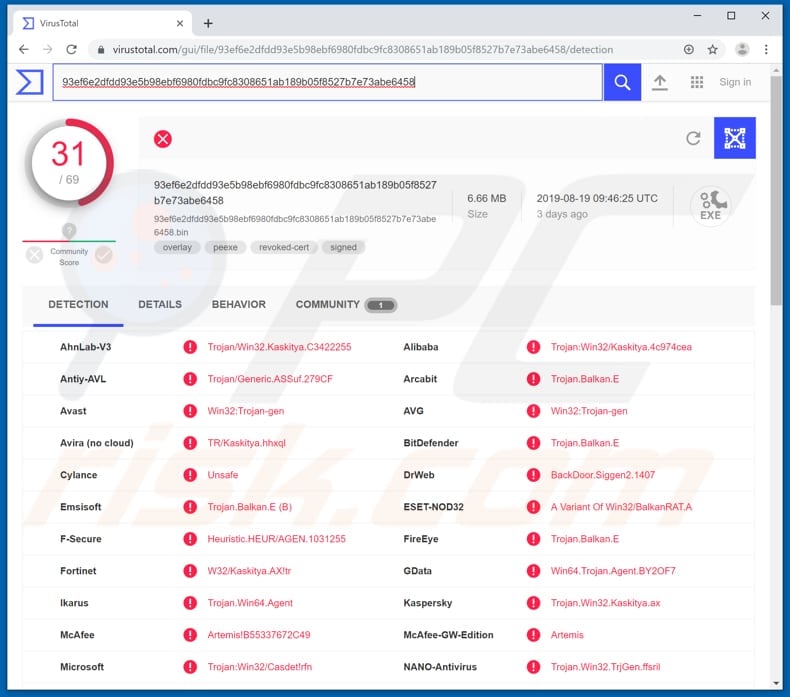Click alert icon beside Alibaba result
The image size is (790, 697).
point(534,347)
